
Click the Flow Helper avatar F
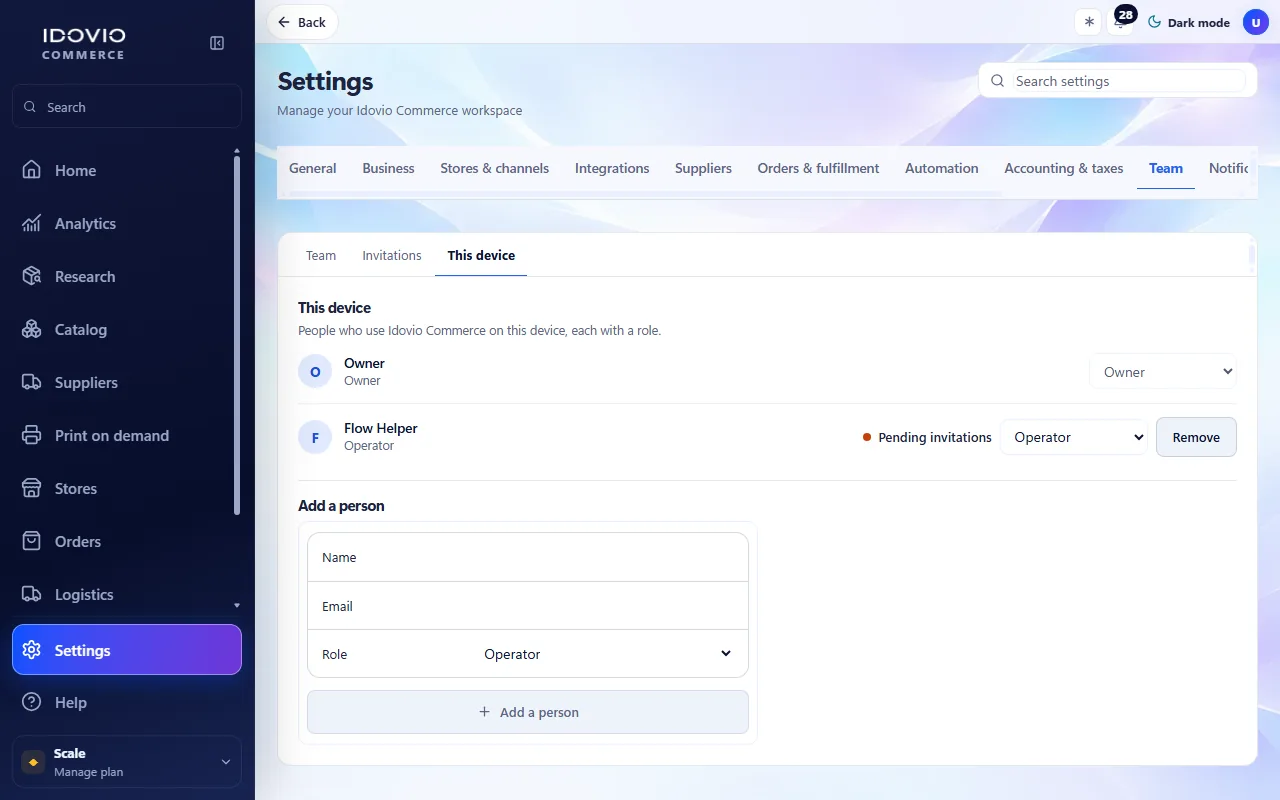[315, 437]
